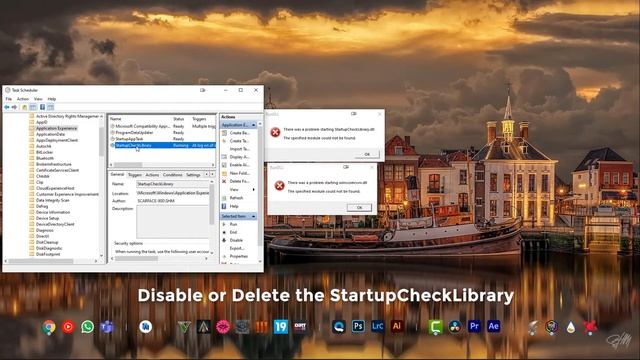Open the View menu
This screenshot has width=640, height=360.
tap(38, 99)
